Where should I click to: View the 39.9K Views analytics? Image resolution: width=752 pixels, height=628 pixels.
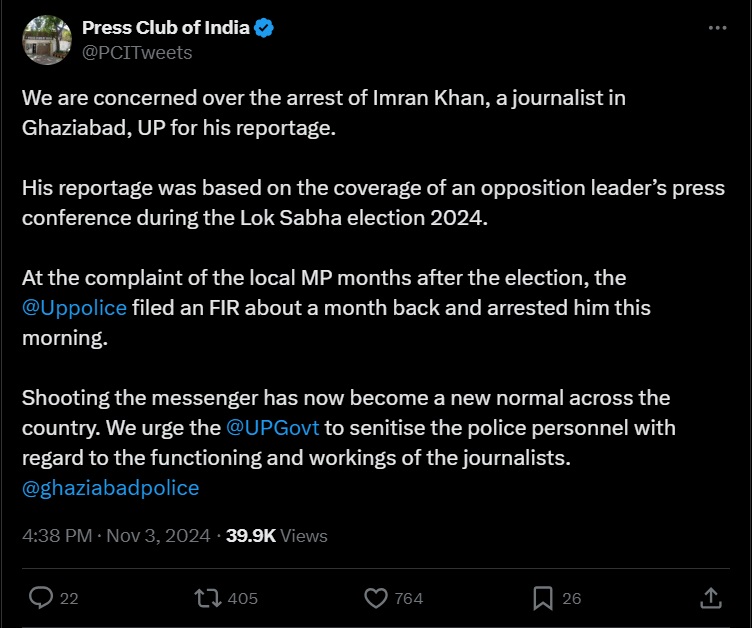[x=277, y=535]
